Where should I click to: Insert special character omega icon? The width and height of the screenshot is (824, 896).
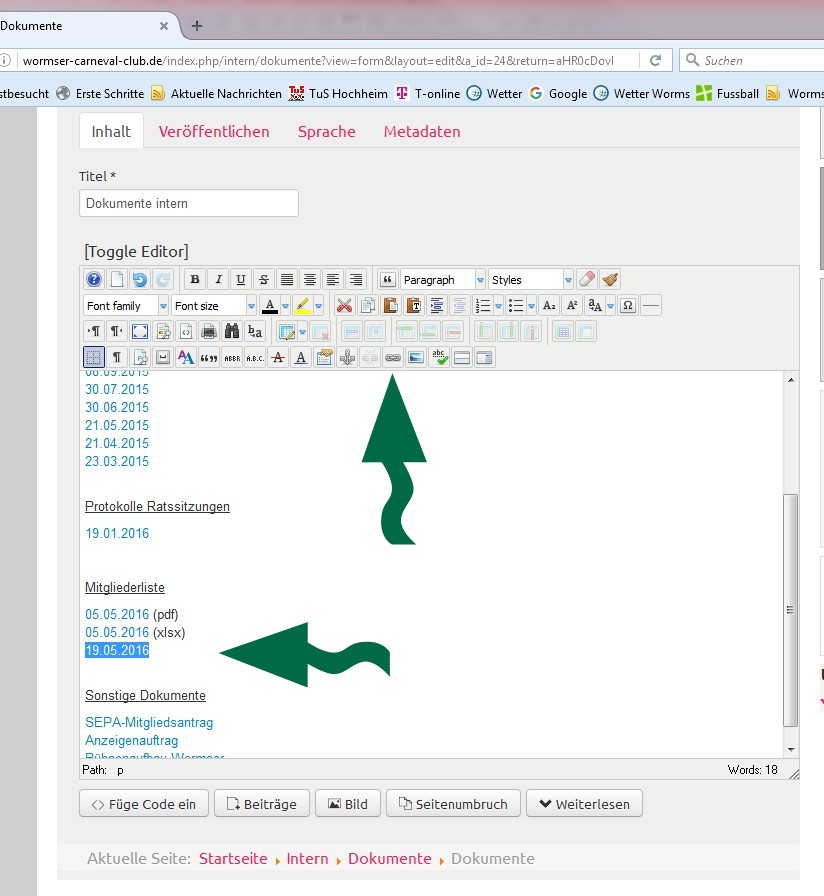pos(628,306)
